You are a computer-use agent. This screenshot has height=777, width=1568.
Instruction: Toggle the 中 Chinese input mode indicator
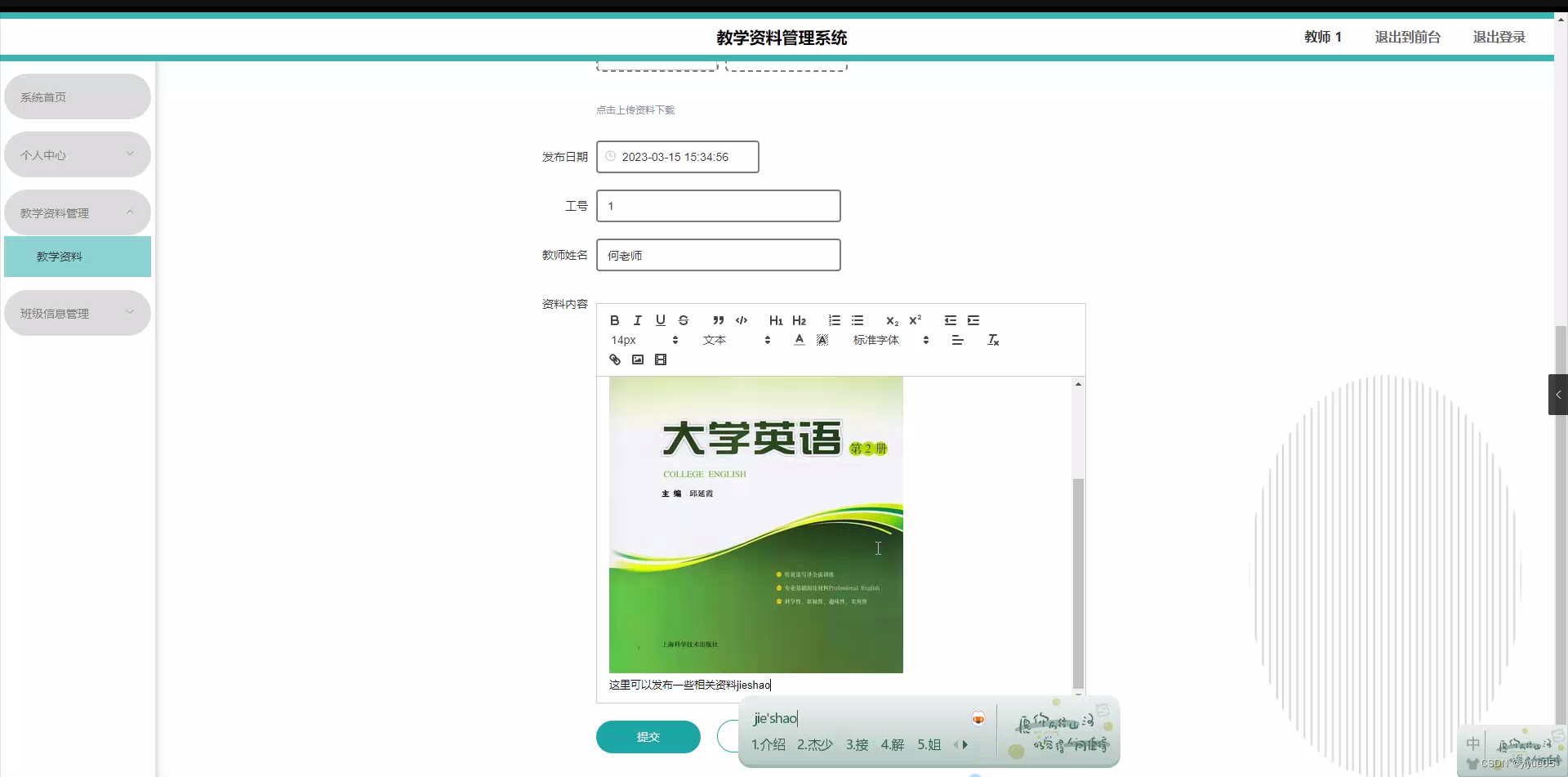1472,744
